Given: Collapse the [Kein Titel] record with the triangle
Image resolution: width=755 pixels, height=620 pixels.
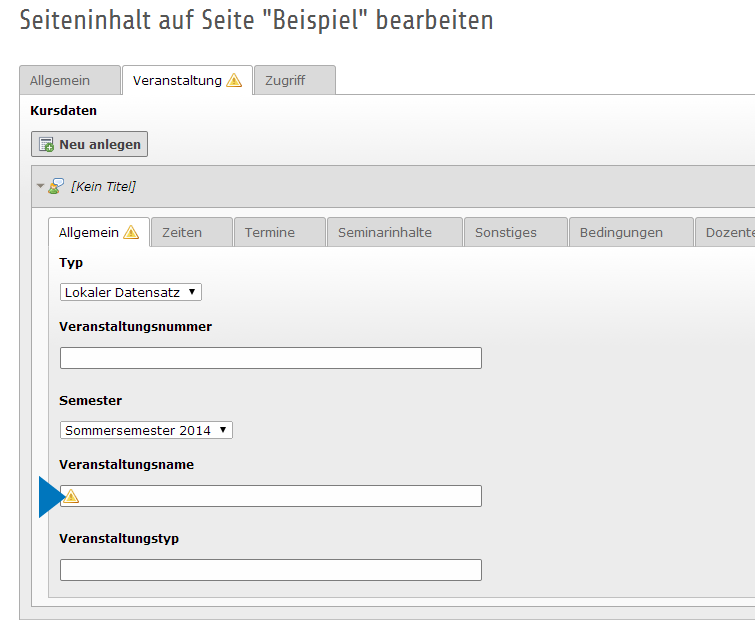Looking at the screenshot, I should click(41, 186).
